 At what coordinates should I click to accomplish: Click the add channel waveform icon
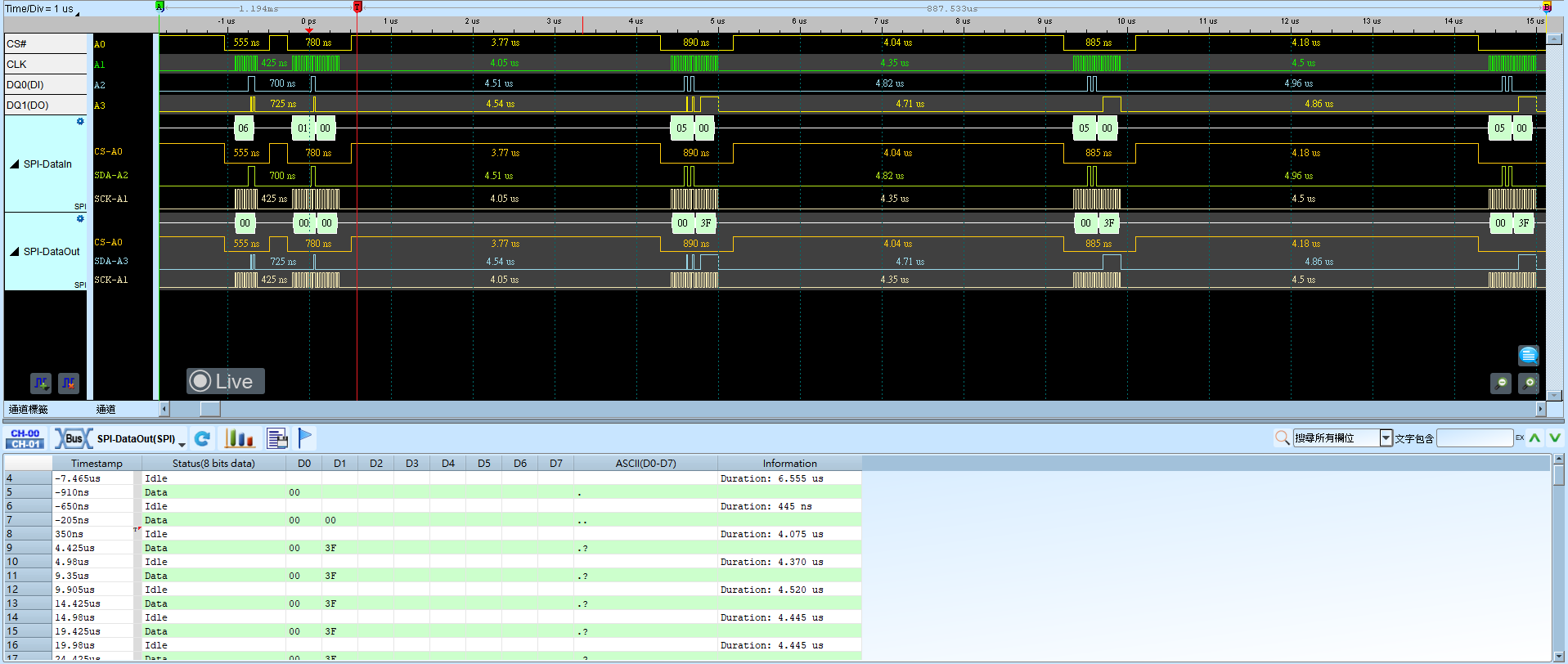click(x=41, y=383)
